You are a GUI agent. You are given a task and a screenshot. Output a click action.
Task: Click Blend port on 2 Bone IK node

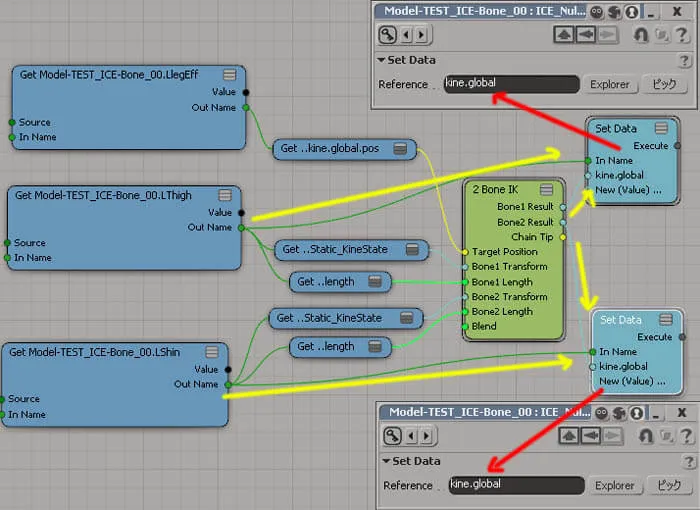pyautogui.click(x=465, y=326)
